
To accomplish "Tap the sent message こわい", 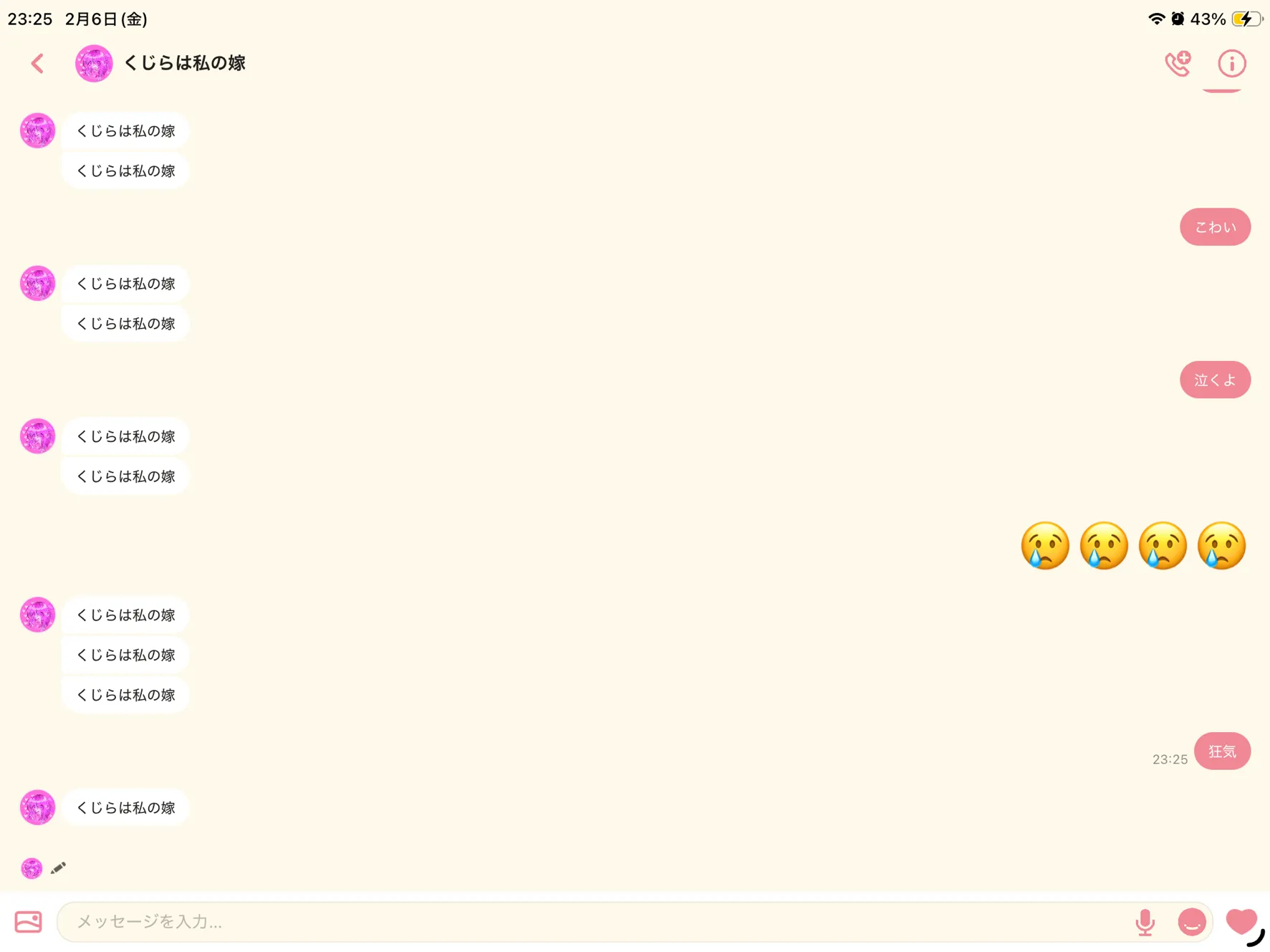I will tap(1215, 227).
